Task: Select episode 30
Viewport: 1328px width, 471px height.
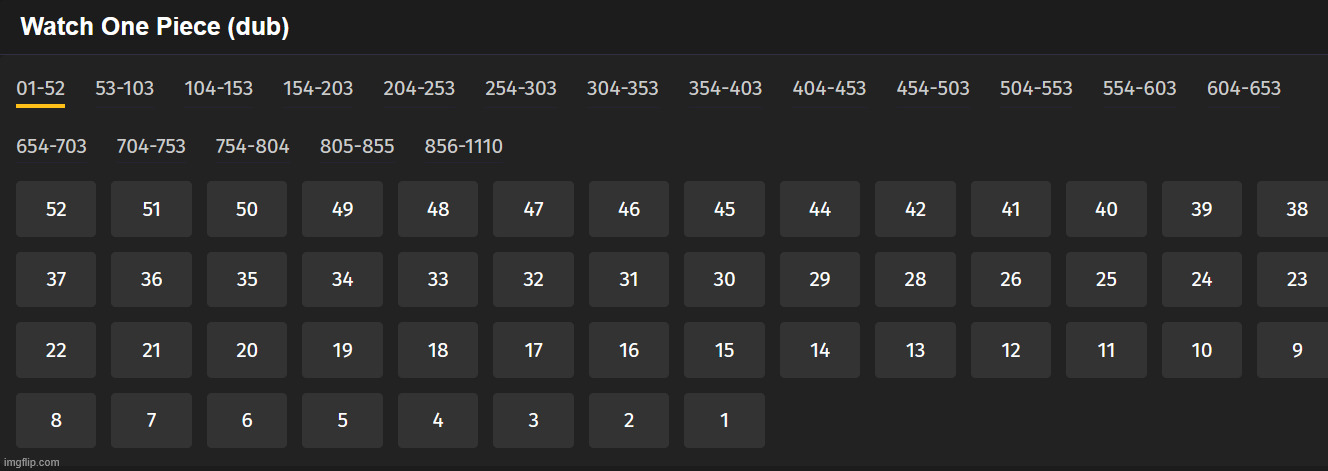Action: (x=724, y=279)
